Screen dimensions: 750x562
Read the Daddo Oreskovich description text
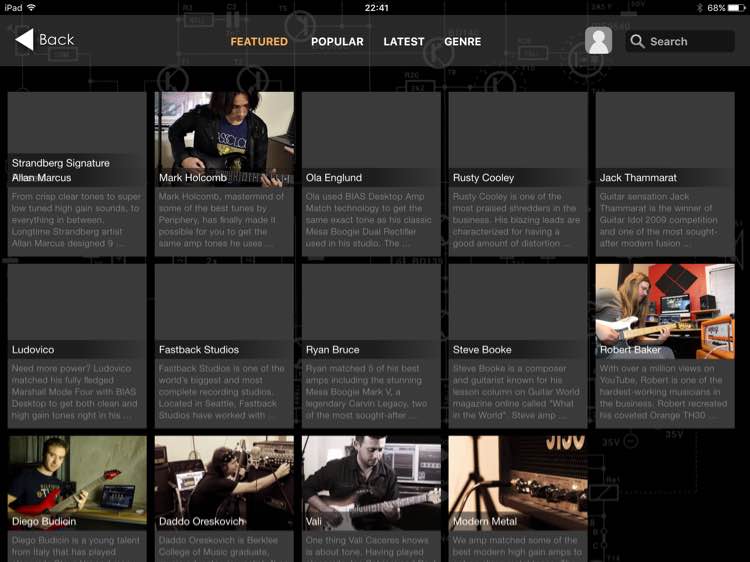pyautogui.click(x=219, y=546)
